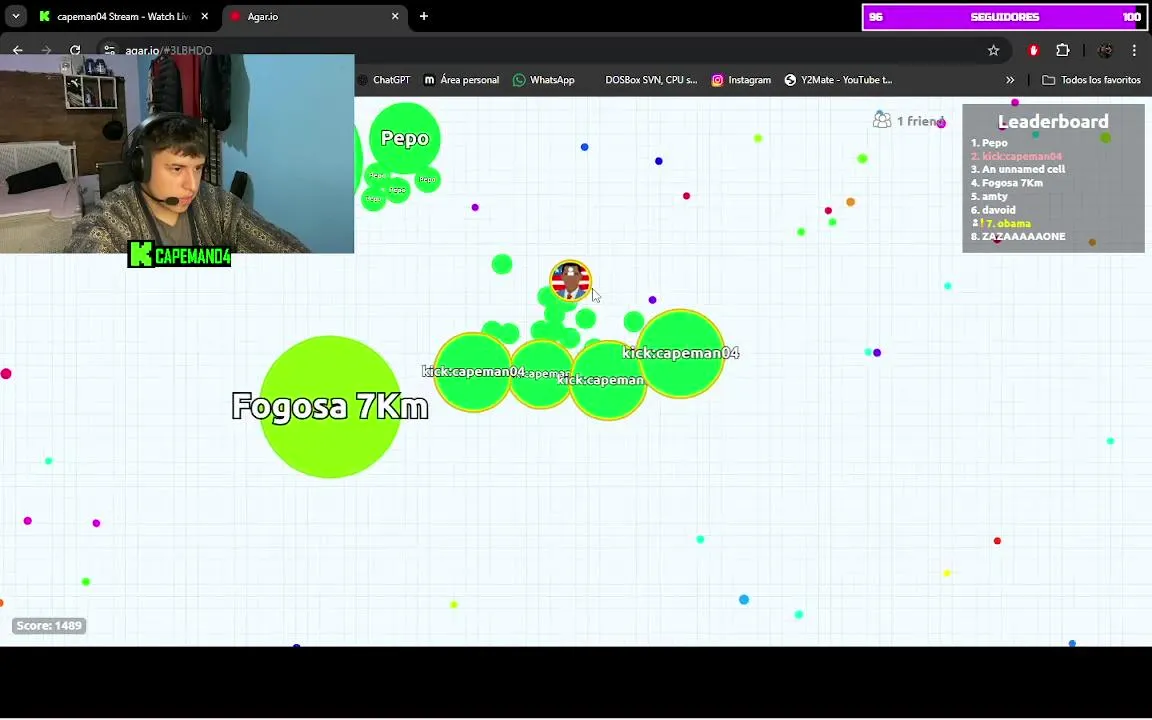Open the Instagram bookmark
Screen dimensions: 1152x720
point(741,79)
